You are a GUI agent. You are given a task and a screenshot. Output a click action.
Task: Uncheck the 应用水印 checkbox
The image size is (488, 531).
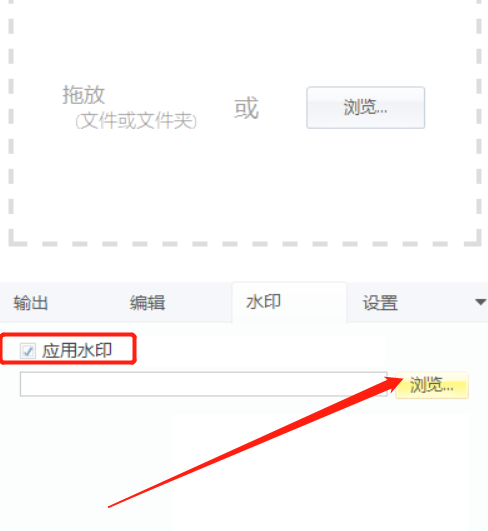tap(28, 351)
